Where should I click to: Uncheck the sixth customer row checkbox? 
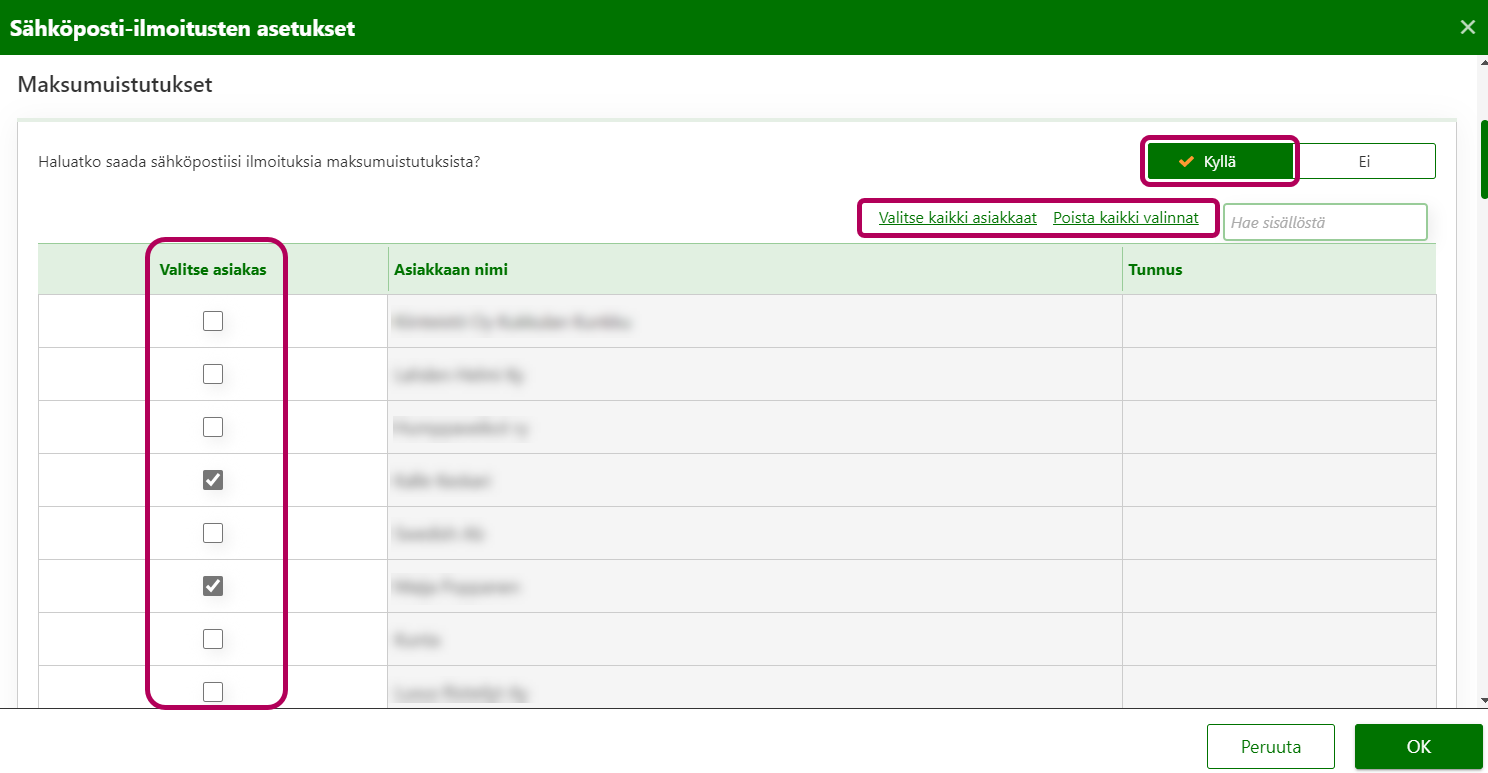click(x=213, y=586)
